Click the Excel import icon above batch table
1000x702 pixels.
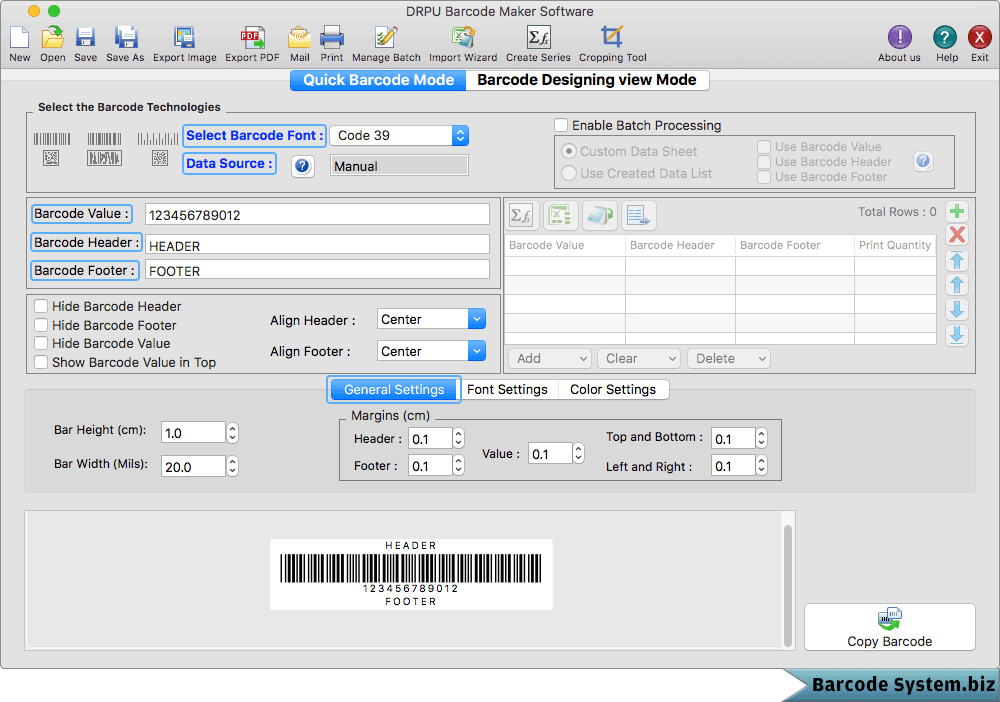click(x=561, y=216)
